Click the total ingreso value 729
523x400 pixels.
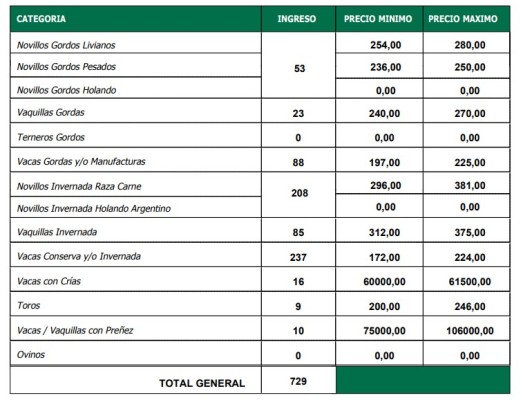tap(299, 380)
